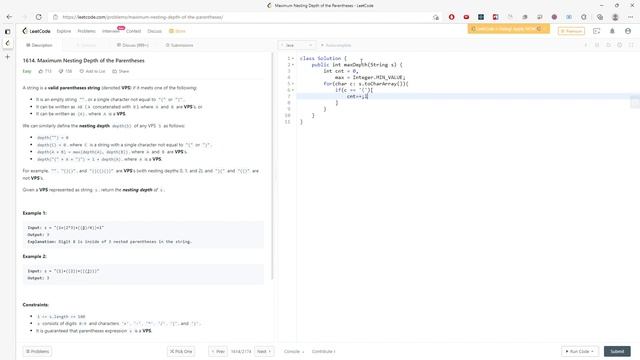
Task: Open LeetCode user account avatar
Action: click(x=628, y=31)
